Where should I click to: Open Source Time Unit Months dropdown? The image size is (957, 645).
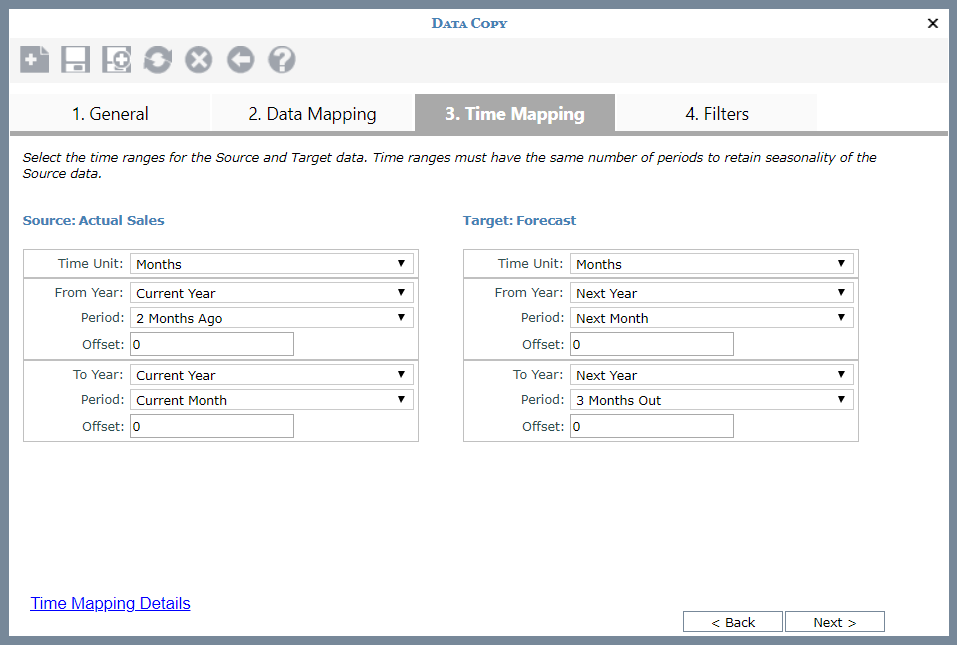272,264
